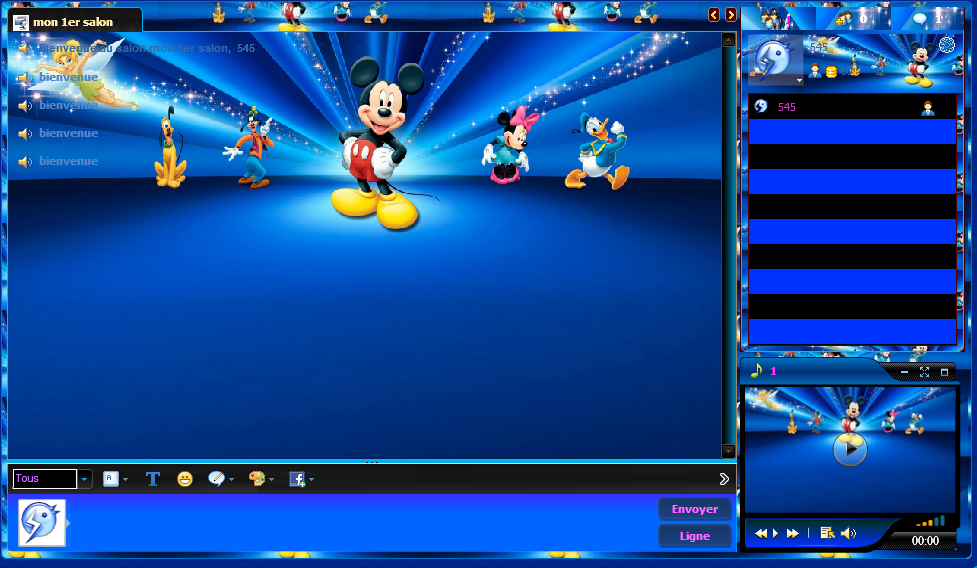Open the "mon 1er salon" room tab

click(75, 22)
